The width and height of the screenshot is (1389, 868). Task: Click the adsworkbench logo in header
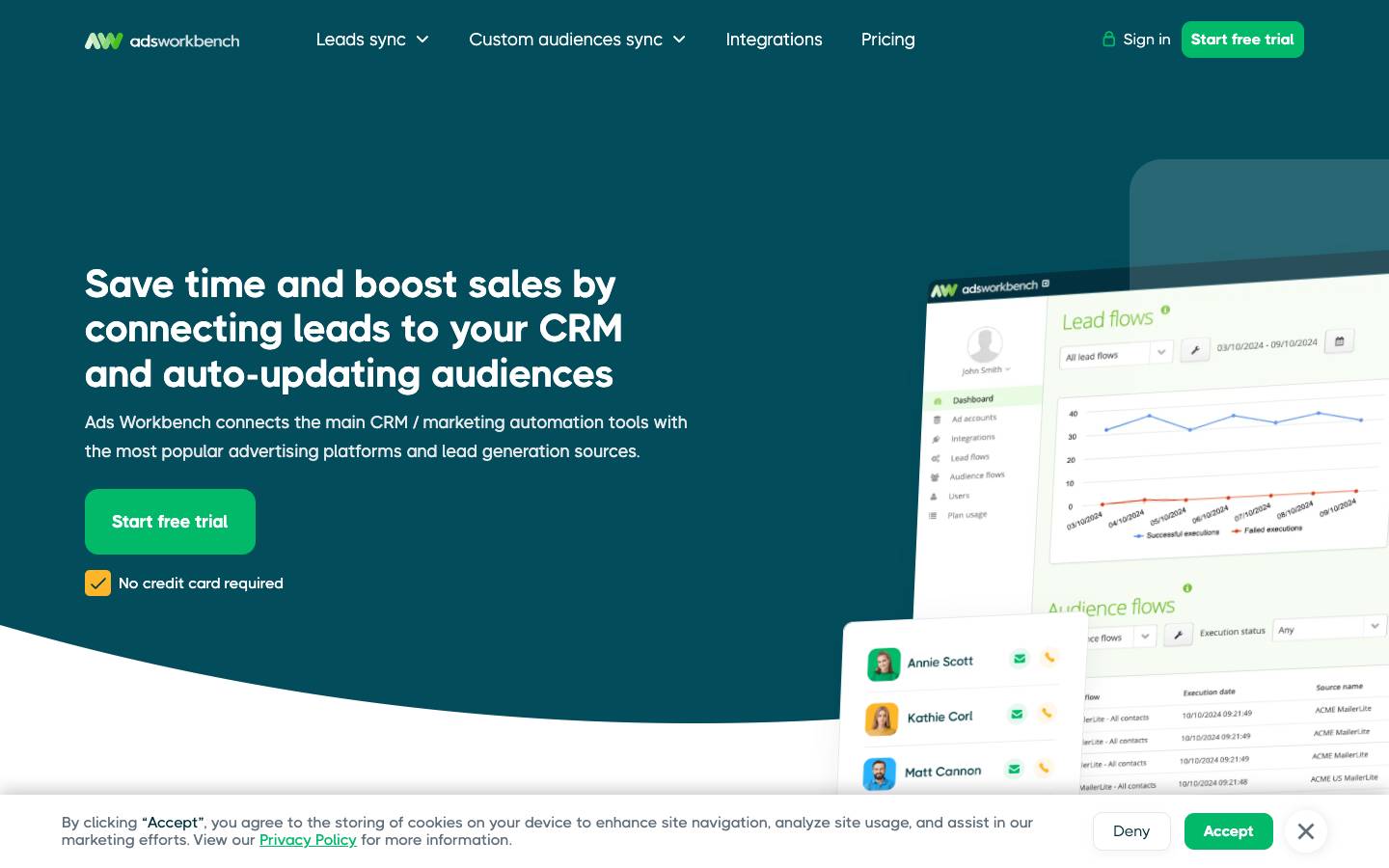(162, 41)
